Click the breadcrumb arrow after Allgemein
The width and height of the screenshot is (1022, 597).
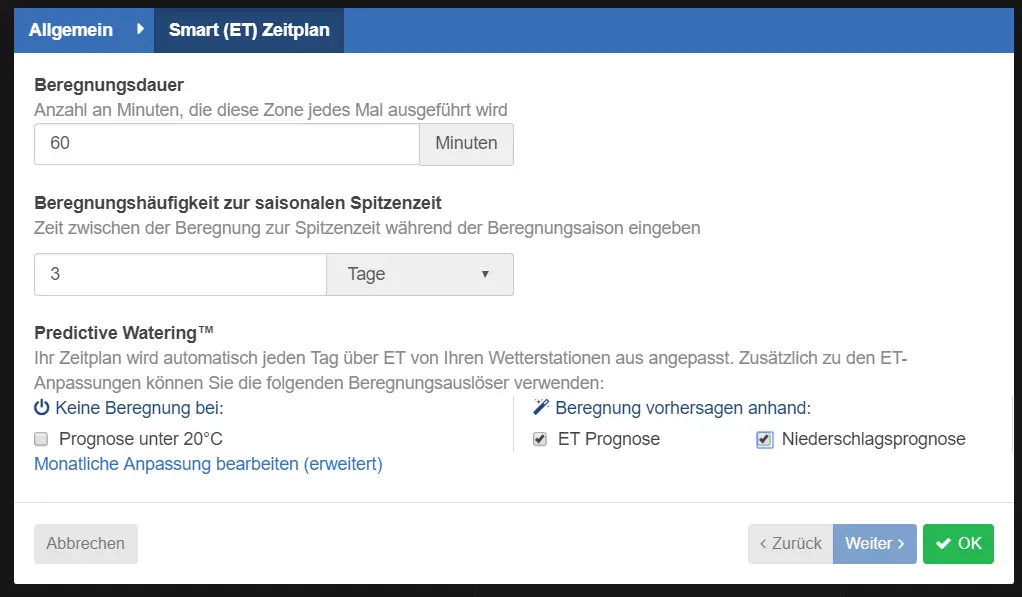140,30
